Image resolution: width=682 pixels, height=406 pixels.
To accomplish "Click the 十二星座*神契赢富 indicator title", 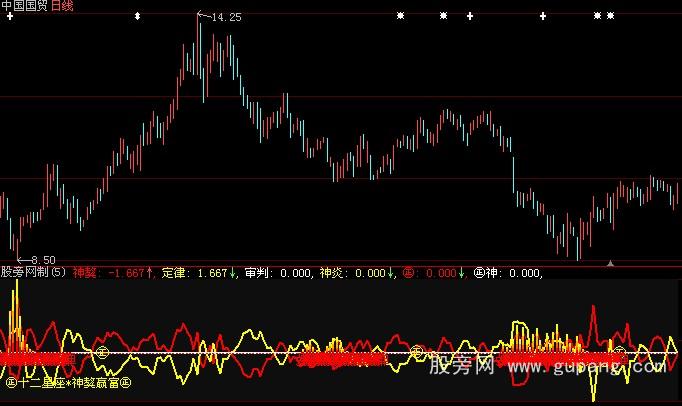I will pyautogui.click(x=69, y=381).
